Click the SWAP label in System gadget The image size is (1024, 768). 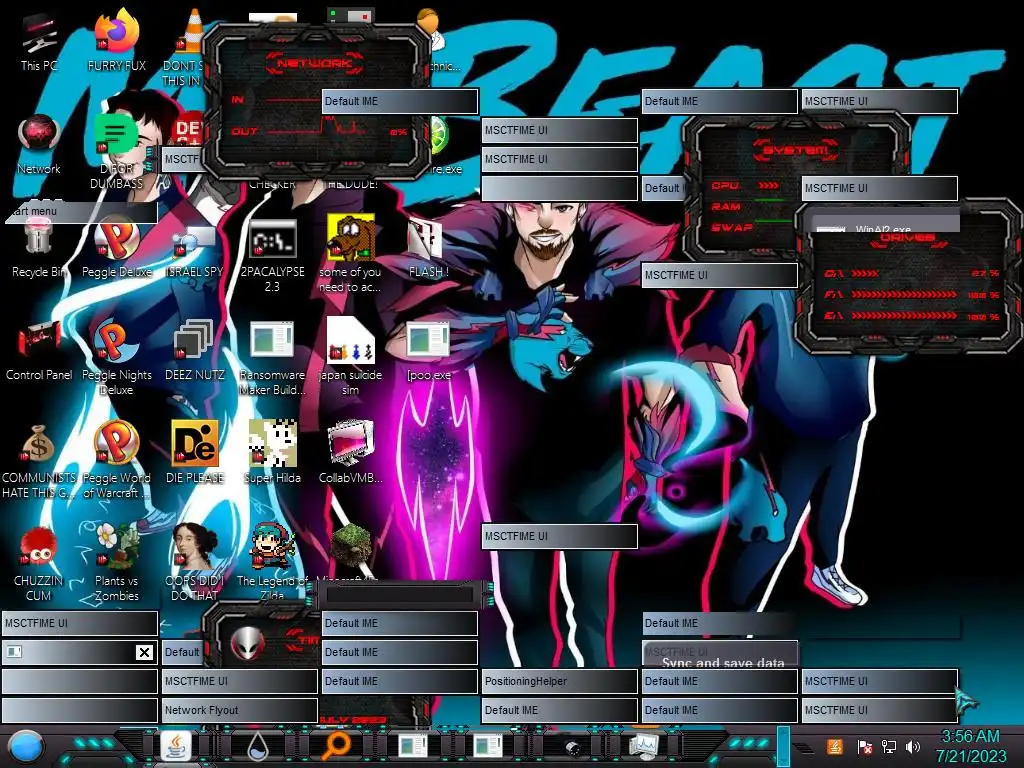coord(731,227)
